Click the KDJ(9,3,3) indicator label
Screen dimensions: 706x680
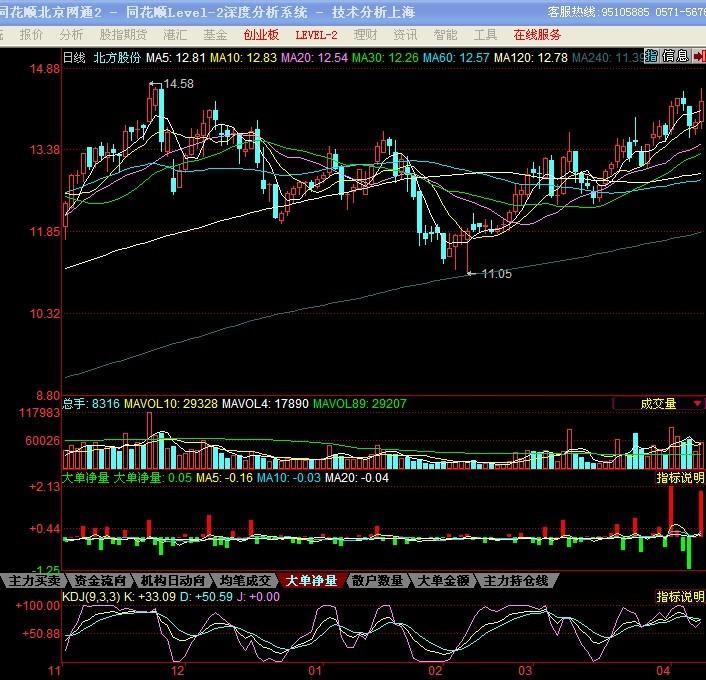tap(91, 597)
